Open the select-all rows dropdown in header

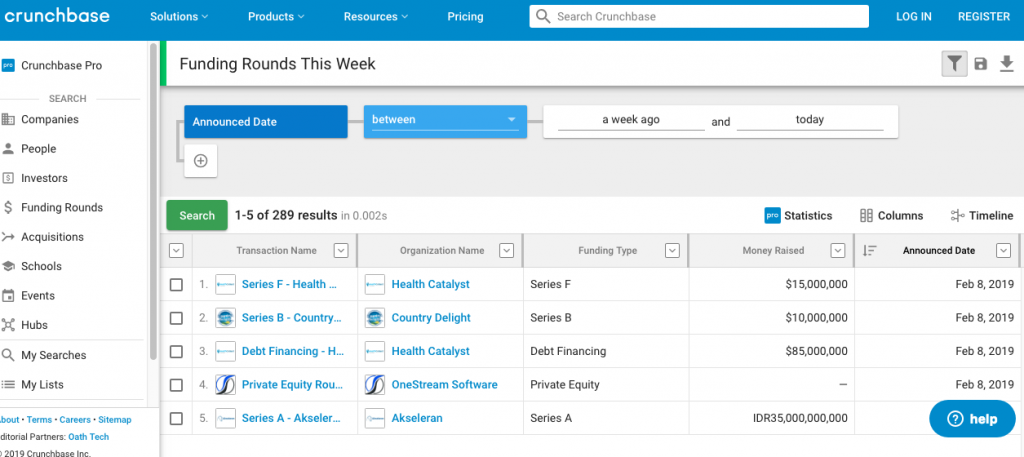coord(176,250)
